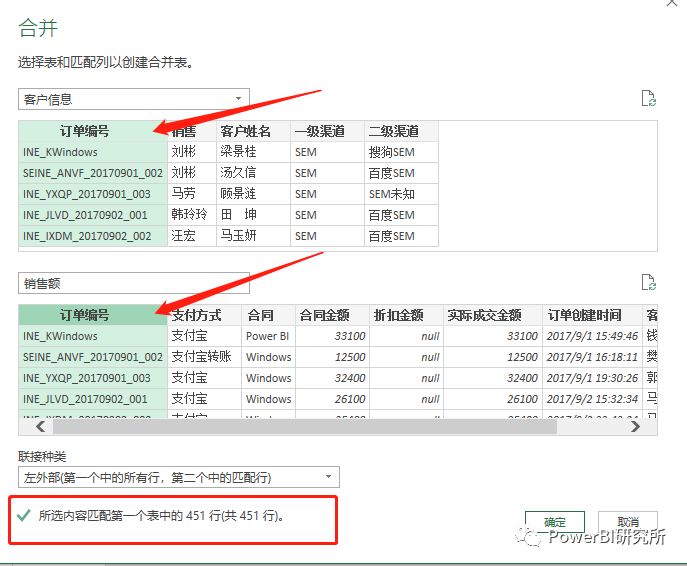Click timestamp 2017/9/1 19:30:26
The height and width of the screenshot is (566, 687).
592,378
